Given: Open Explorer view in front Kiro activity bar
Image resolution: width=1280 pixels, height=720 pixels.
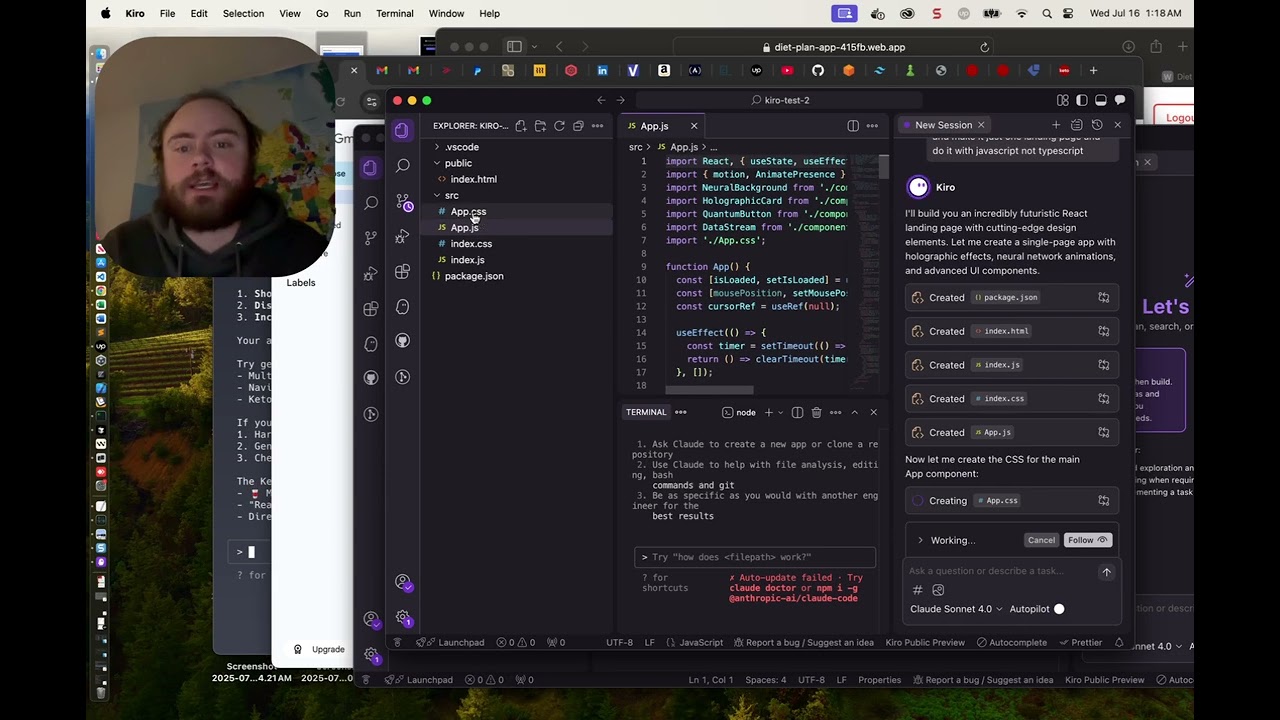Looking at the screenshot, I should click(402, 131).
